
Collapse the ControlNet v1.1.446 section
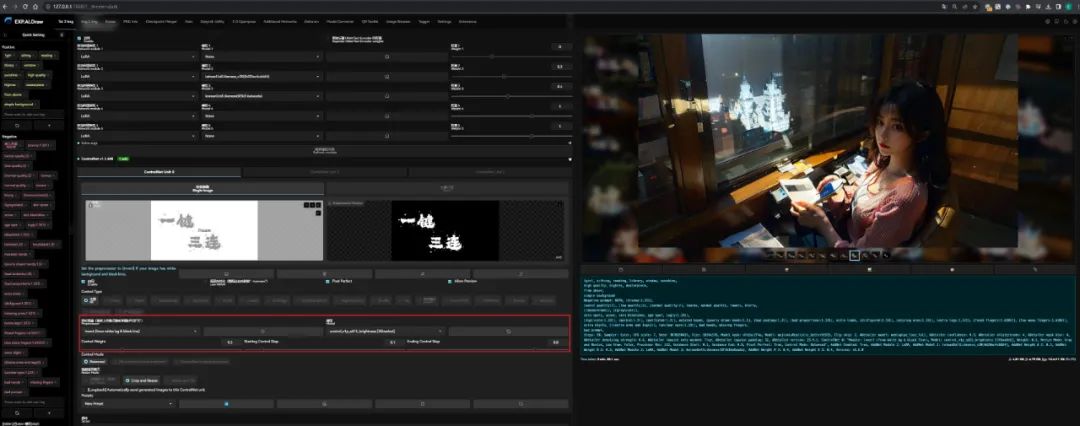[x=569, y=159]
